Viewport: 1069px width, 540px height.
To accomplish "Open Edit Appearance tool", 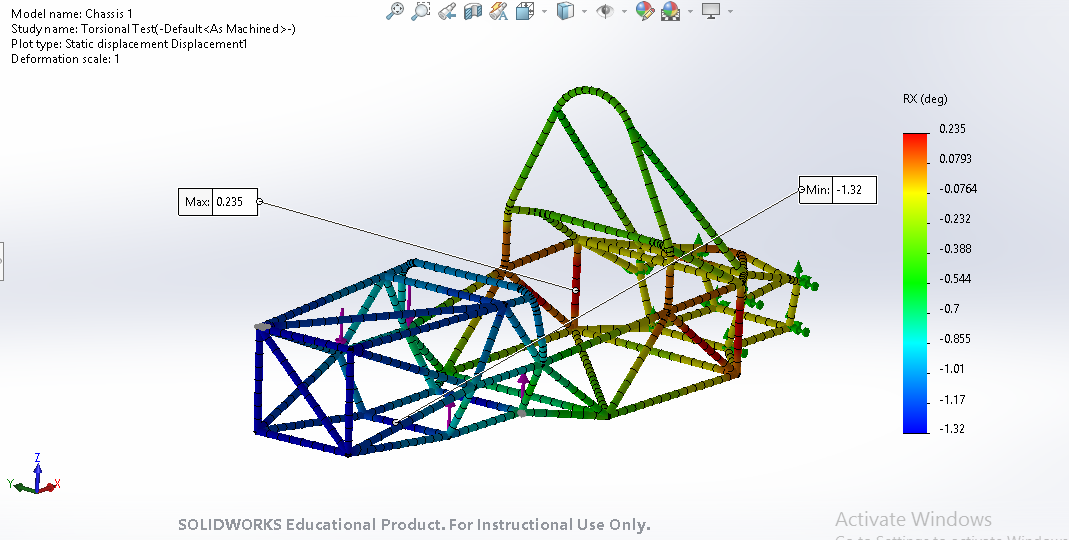I will pyautogui.click(x=644, y=11).
